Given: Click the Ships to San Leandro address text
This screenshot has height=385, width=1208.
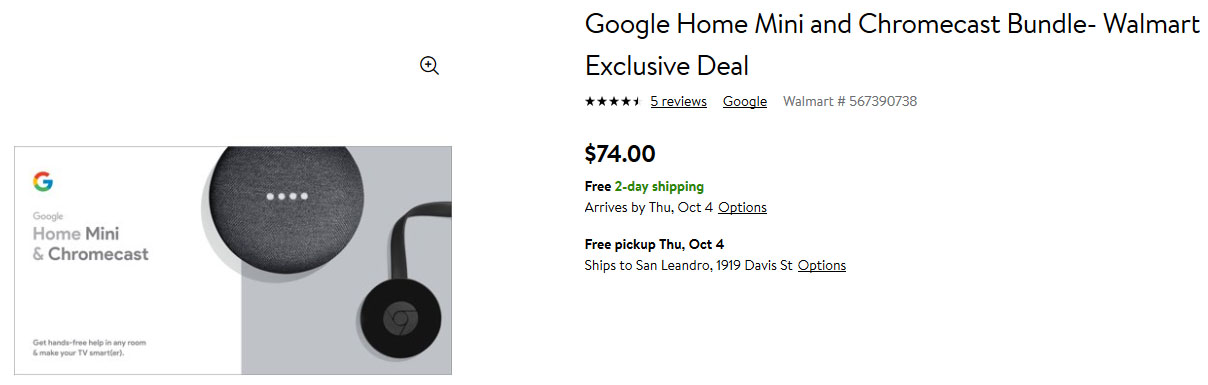Looking at the screenshot, I should pos(689,265).
